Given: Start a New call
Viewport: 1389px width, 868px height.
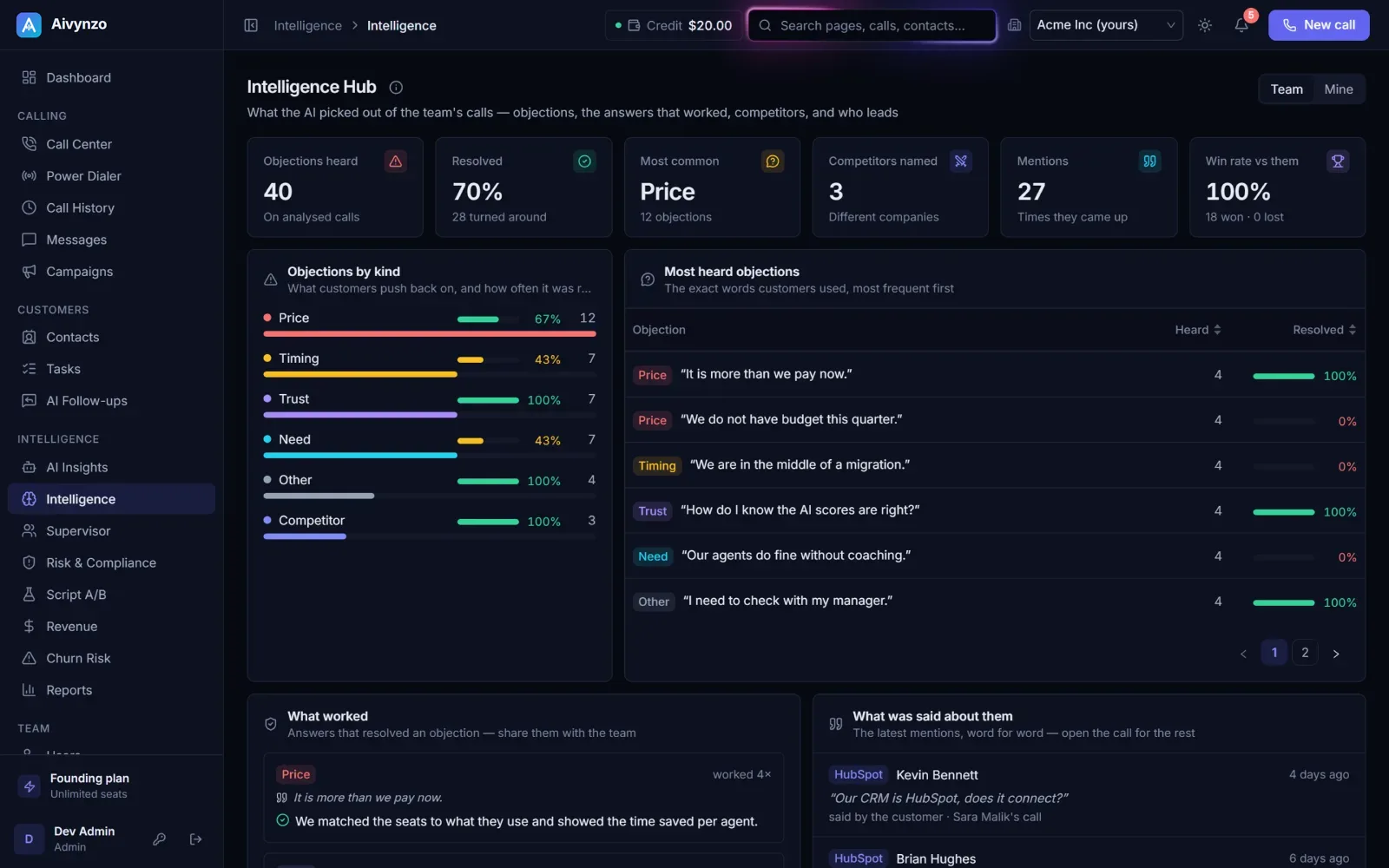Looking at the screenshot, I should coord(1318,25).
